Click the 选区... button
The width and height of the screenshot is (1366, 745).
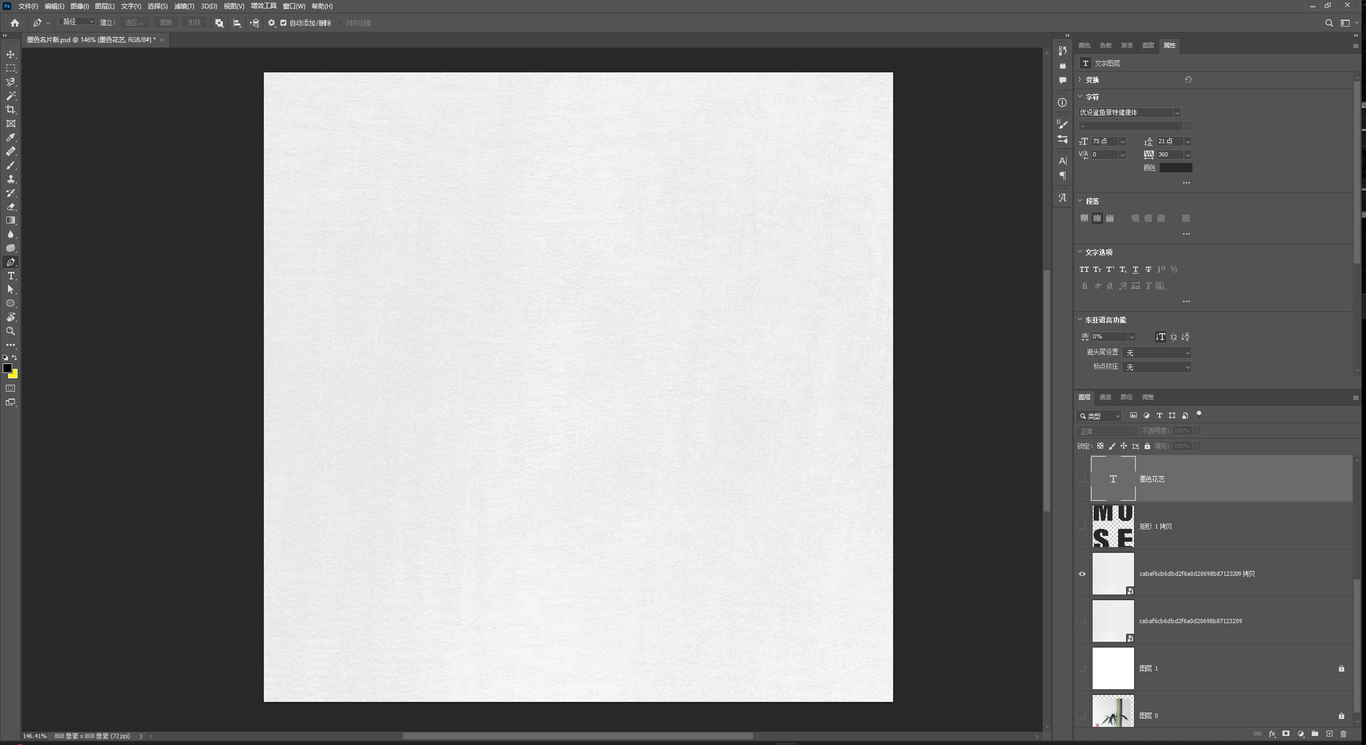click(133, 22)
